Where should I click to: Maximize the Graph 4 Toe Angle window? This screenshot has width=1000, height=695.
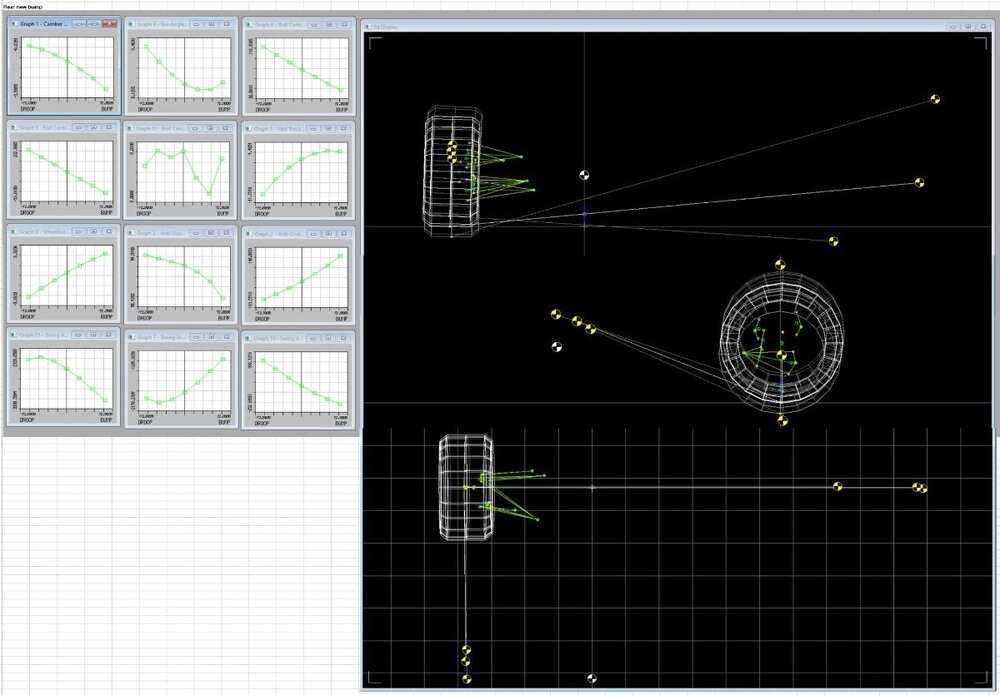(212, 23)
